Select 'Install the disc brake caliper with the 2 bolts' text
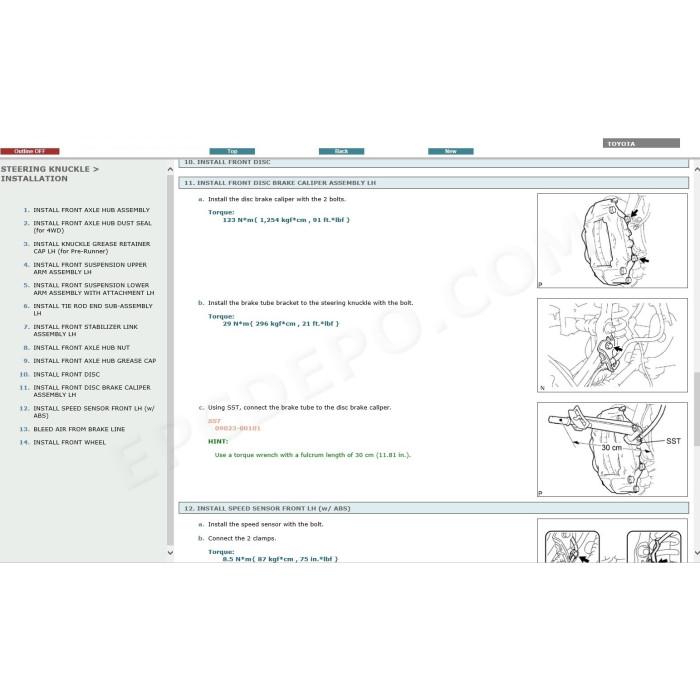 [x=277, y=200]
